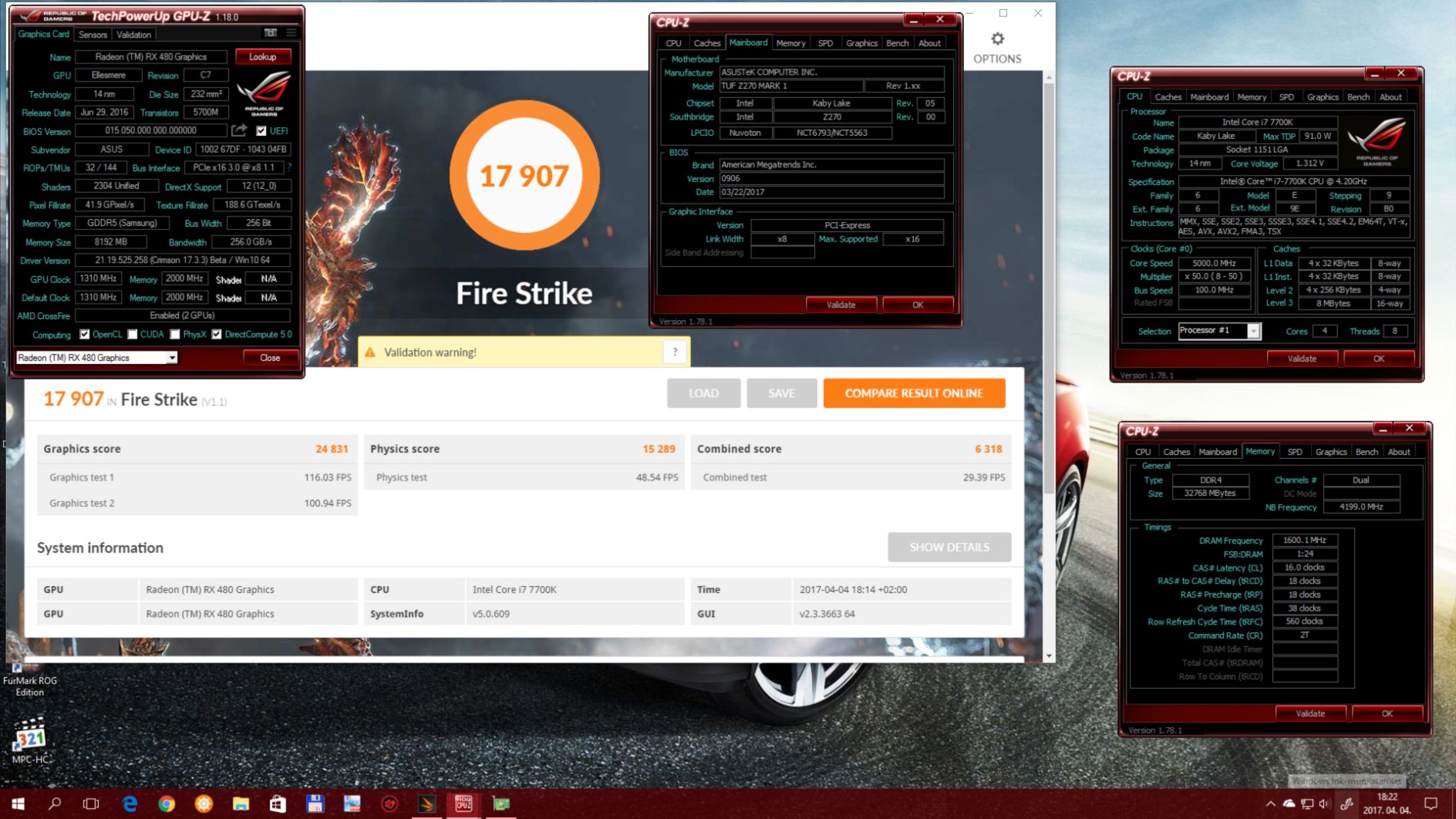Launch Microsoft Edge from the taskbar

pyautogui.click(x=130, y=804)
